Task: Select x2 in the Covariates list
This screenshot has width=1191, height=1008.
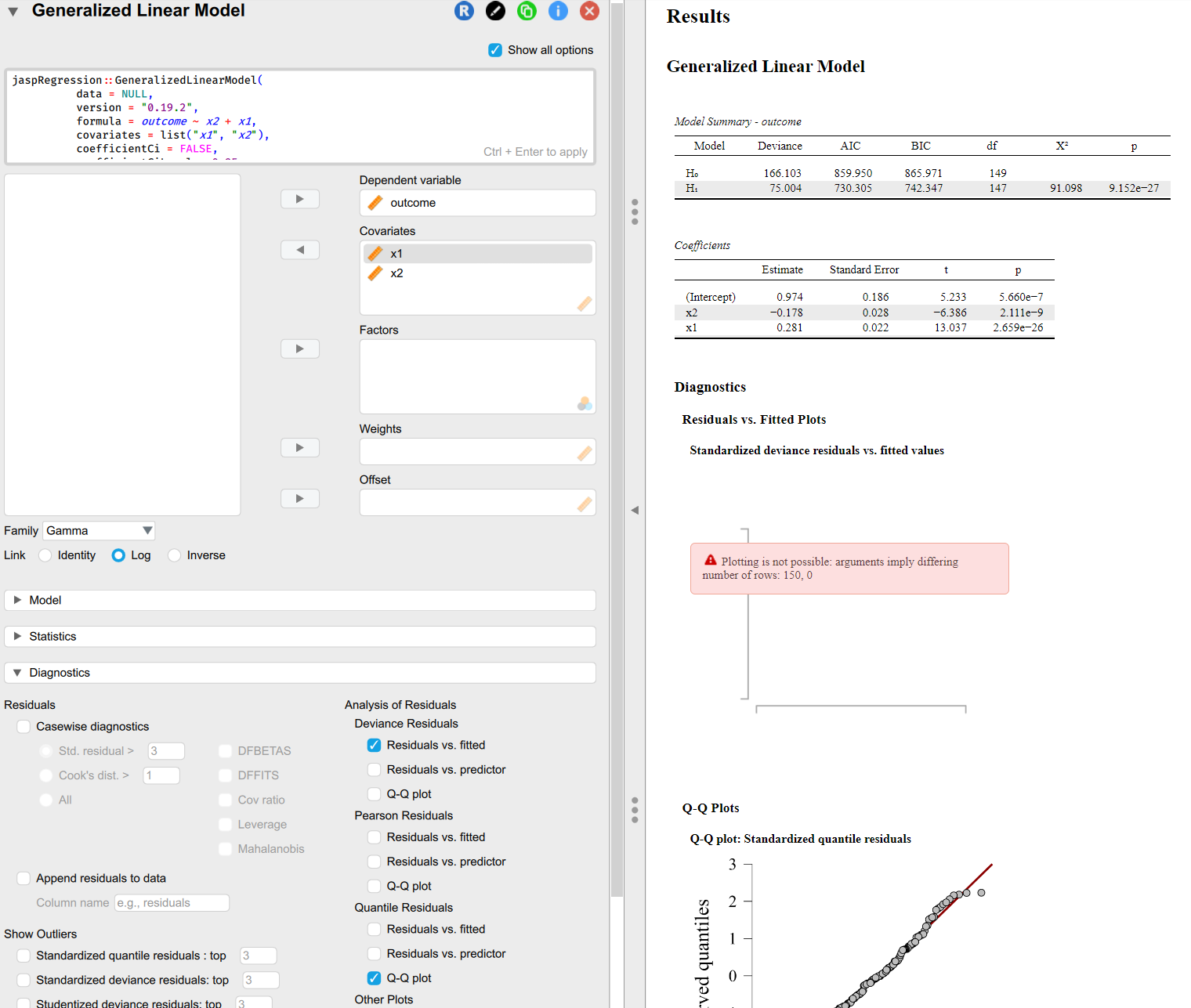Action: 397,273
